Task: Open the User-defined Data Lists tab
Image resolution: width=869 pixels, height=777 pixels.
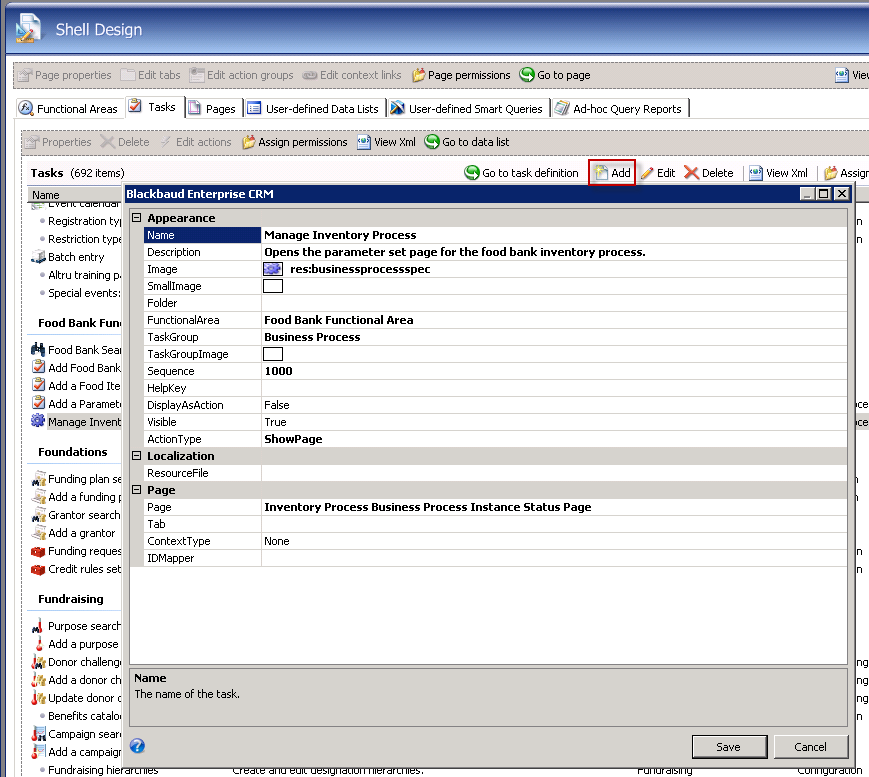Action: pyautogui.click(x=314, y=108)
